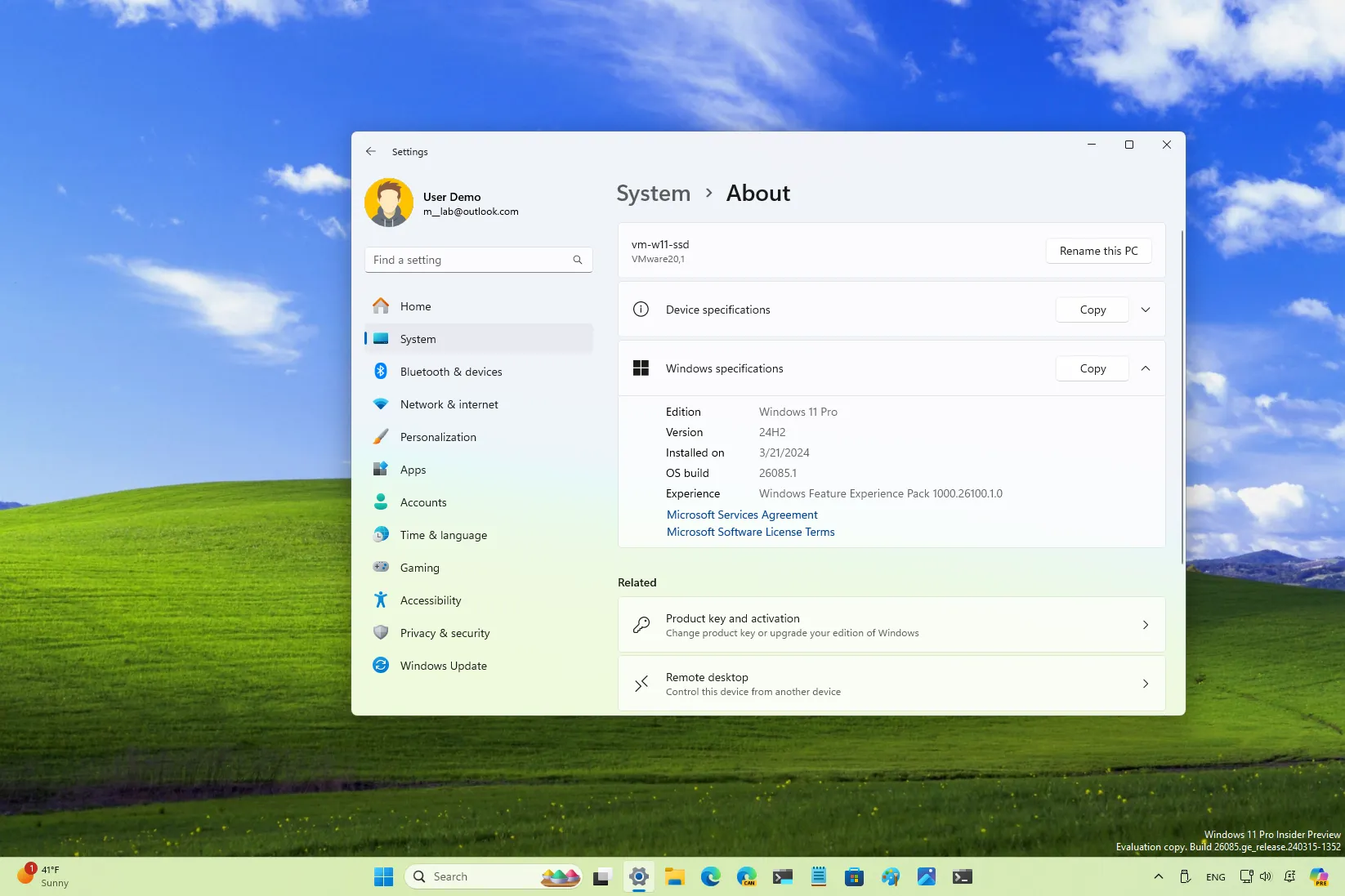The image size is (1345, 896).
Task: Go to Privacy & security
Action: [479, 633]
